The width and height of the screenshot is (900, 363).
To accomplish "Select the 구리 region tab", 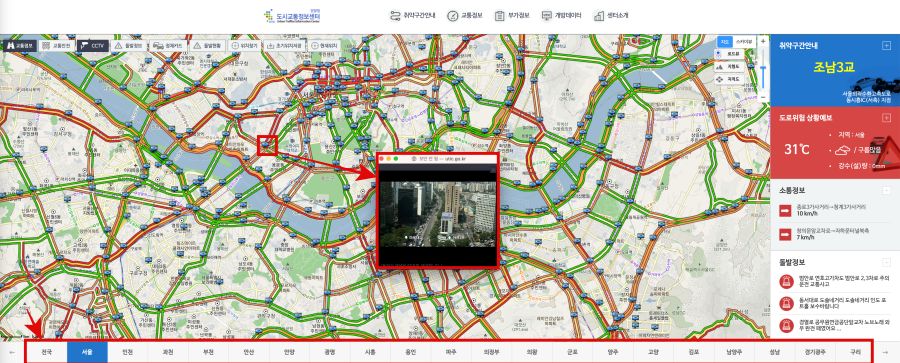I will [856, 352].
